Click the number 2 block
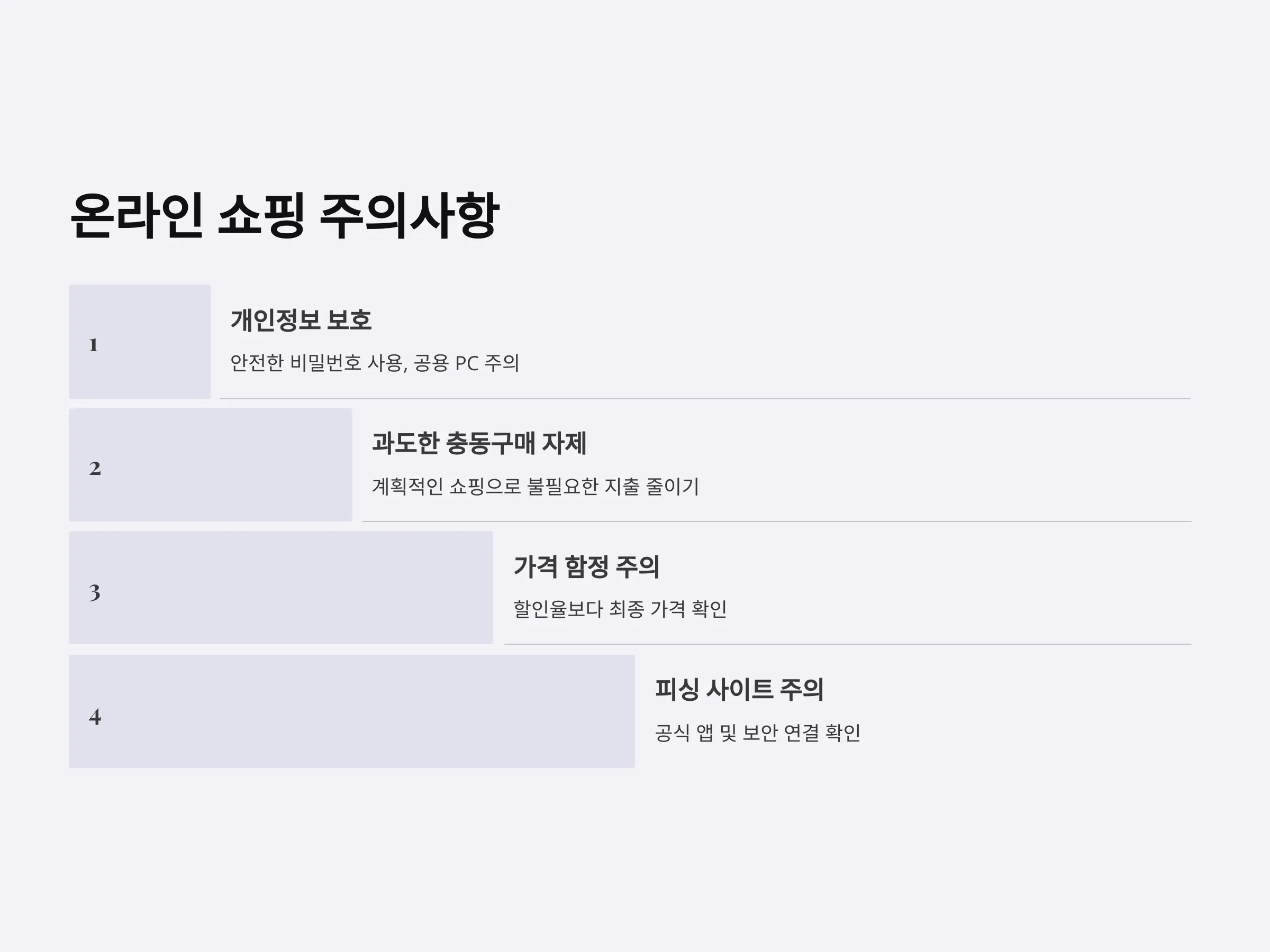 point(211,465)
